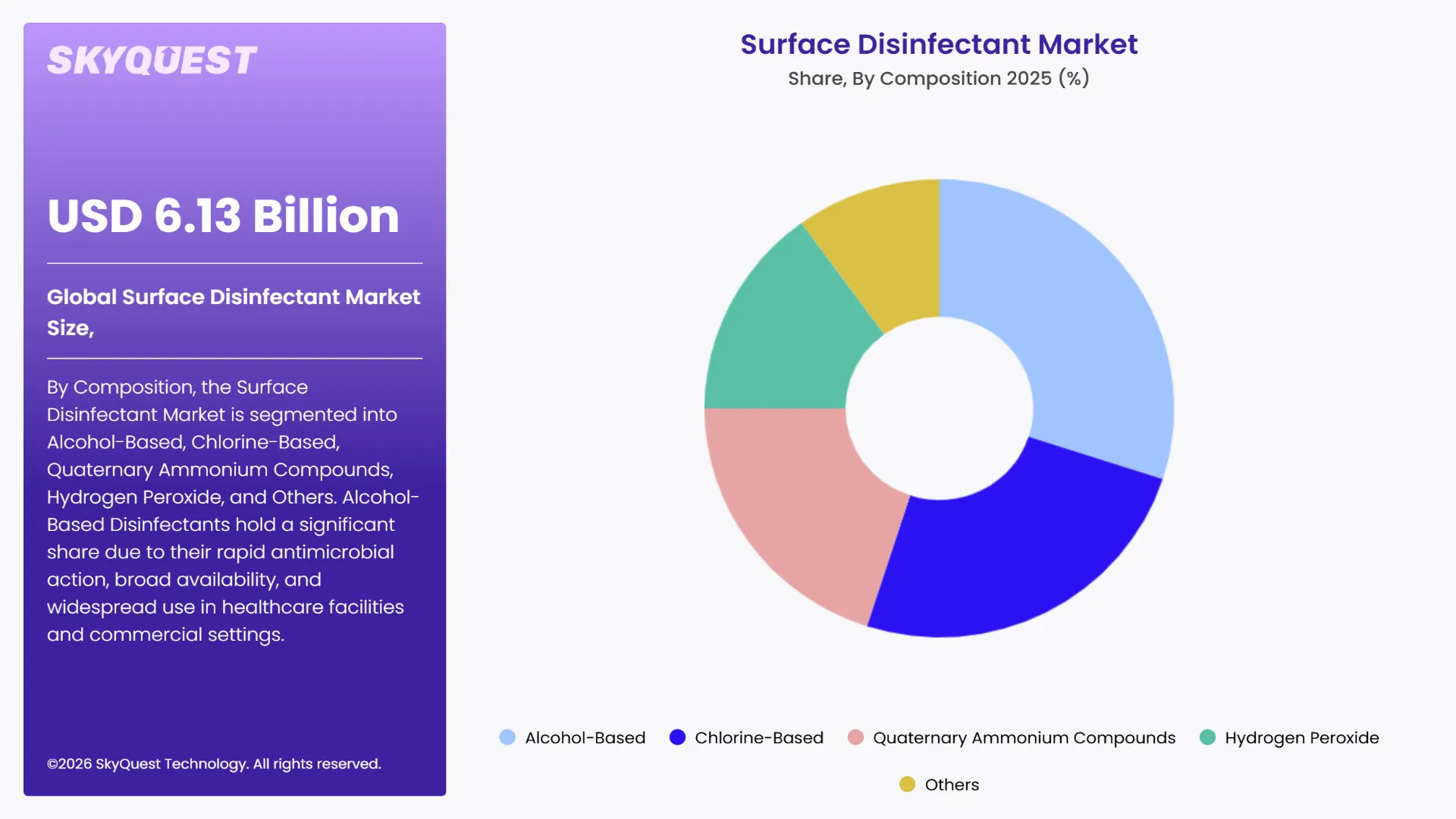Viewport: 1456px width, 819px height.
Task: Click the subtitle Share, By Composition 2025 (%)
Action: pos(939,78)
